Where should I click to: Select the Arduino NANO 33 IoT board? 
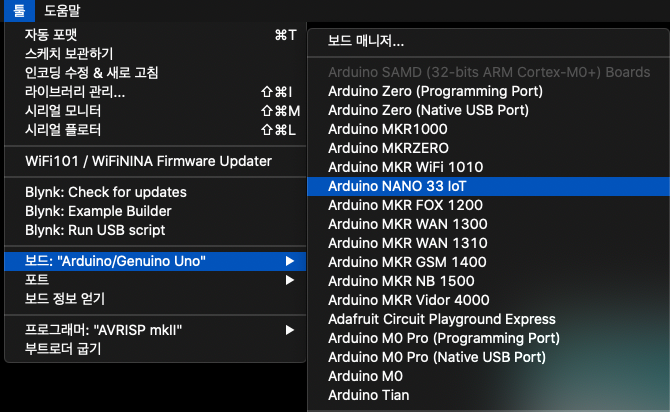click(x=488, y=186)
